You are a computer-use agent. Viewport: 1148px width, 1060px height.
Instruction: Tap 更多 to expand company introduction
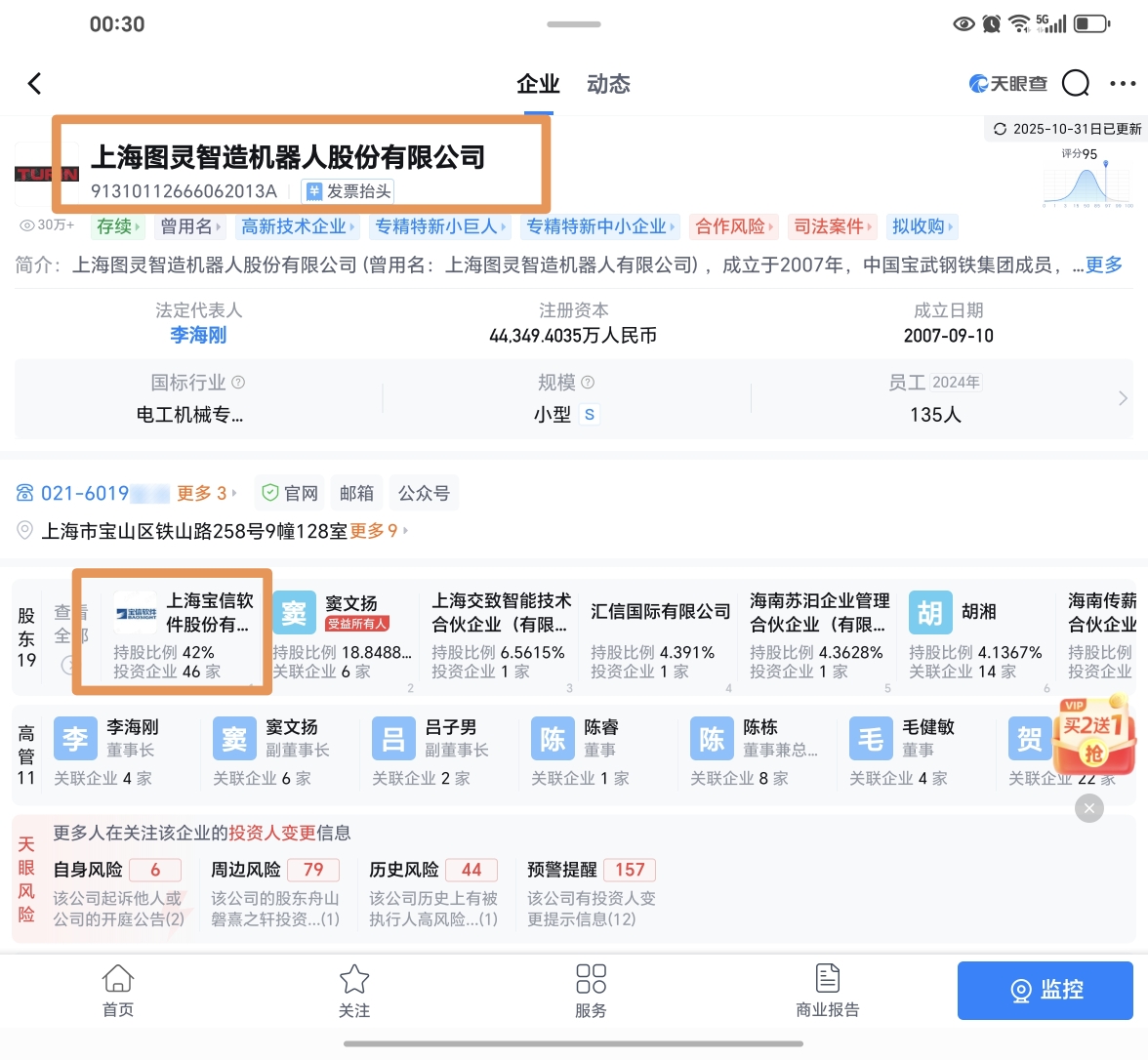point(1103,265)
